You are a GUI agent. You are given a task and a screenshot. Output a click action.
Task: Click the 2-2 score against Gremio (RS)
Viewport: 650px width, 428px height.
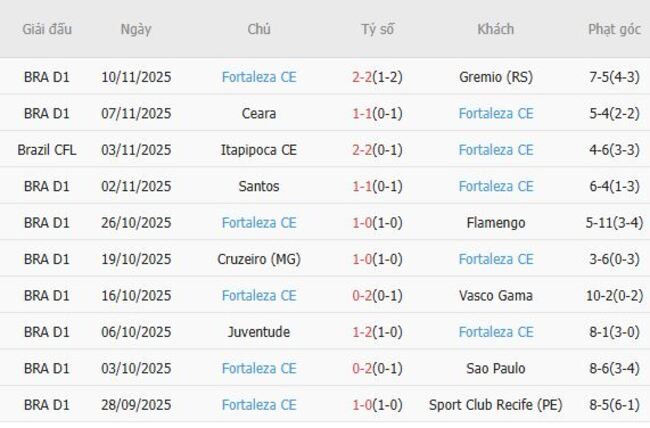[x=361, y=77]
